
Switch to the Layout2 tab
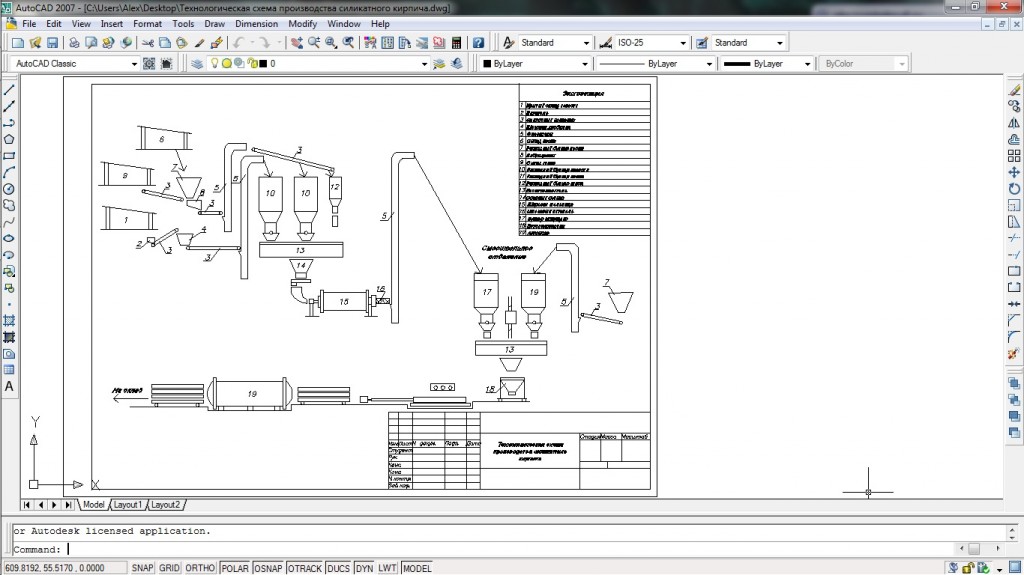click(x=165, y=504)
